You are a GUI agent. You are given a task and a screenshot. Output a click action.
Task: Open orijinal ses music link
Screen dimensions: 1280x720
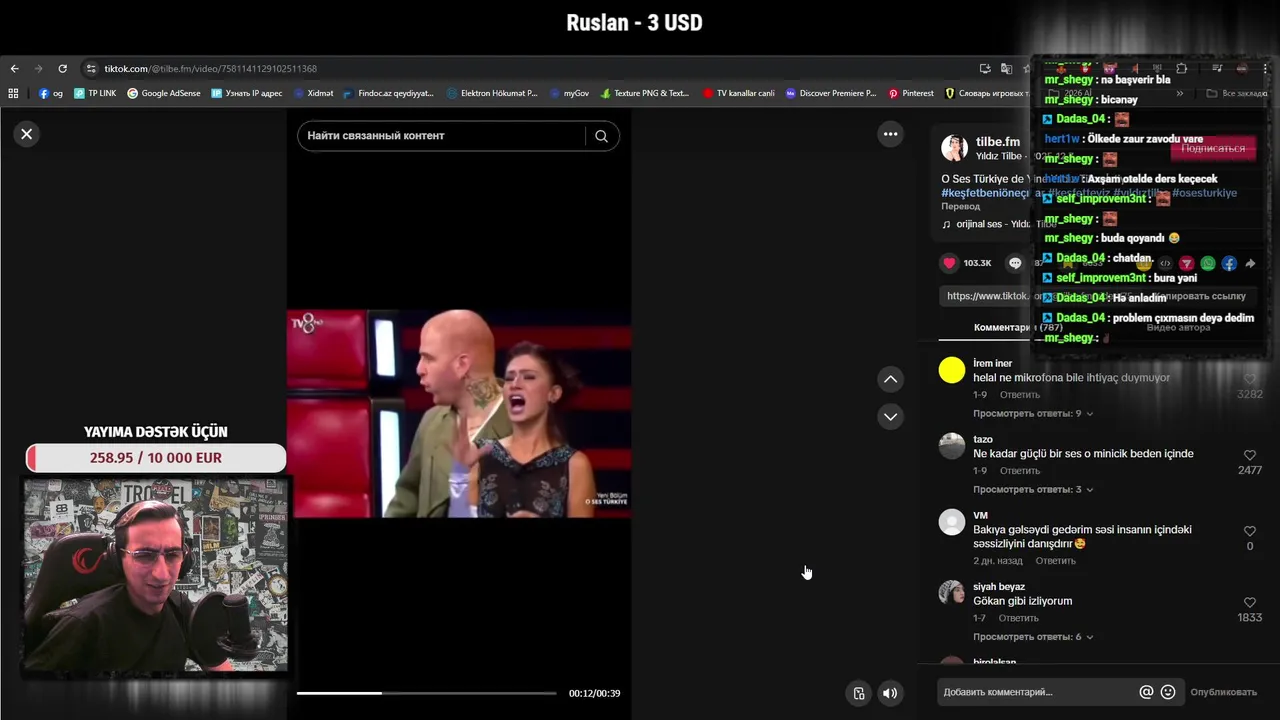click(999, 224)
